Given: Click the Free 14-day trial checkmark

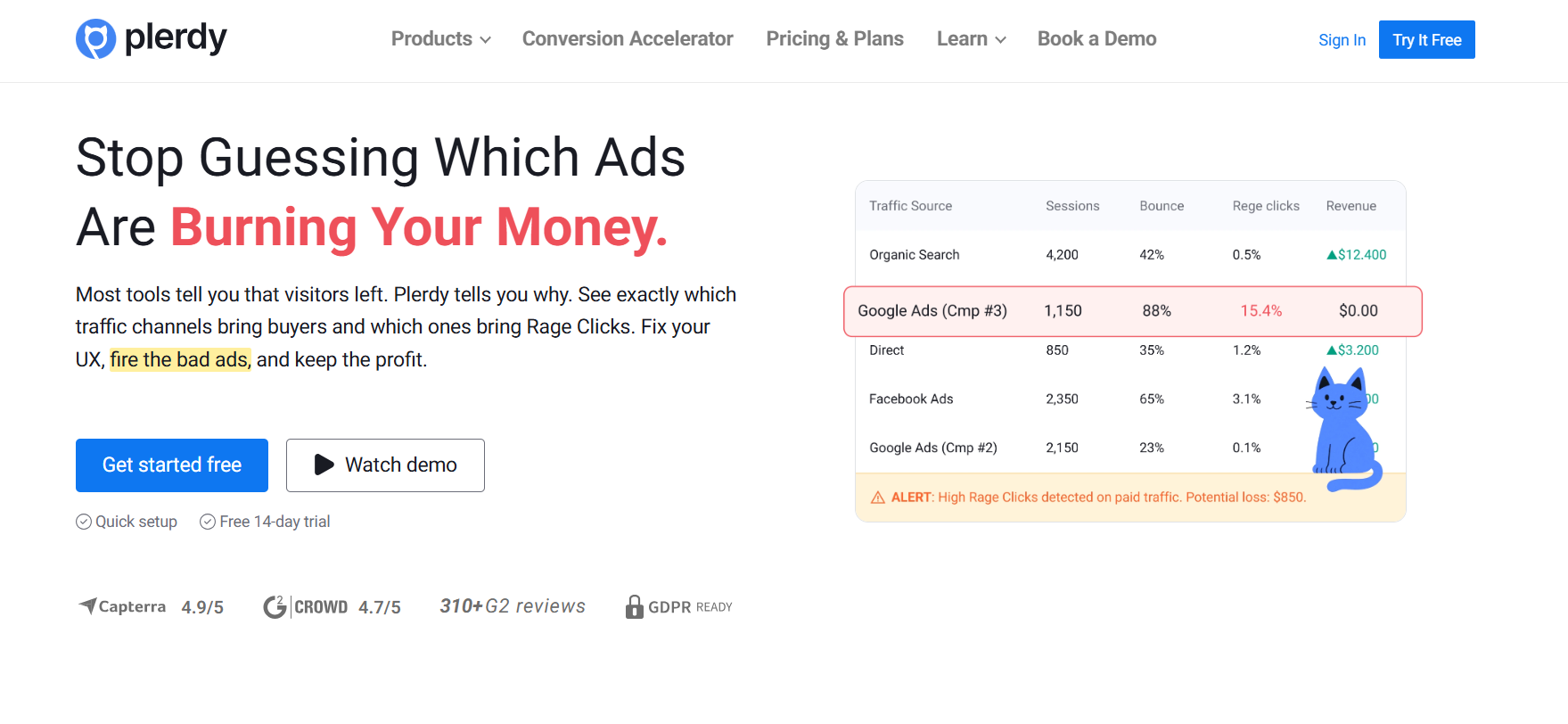Looking at the screenshot, I should click(208, 522).
